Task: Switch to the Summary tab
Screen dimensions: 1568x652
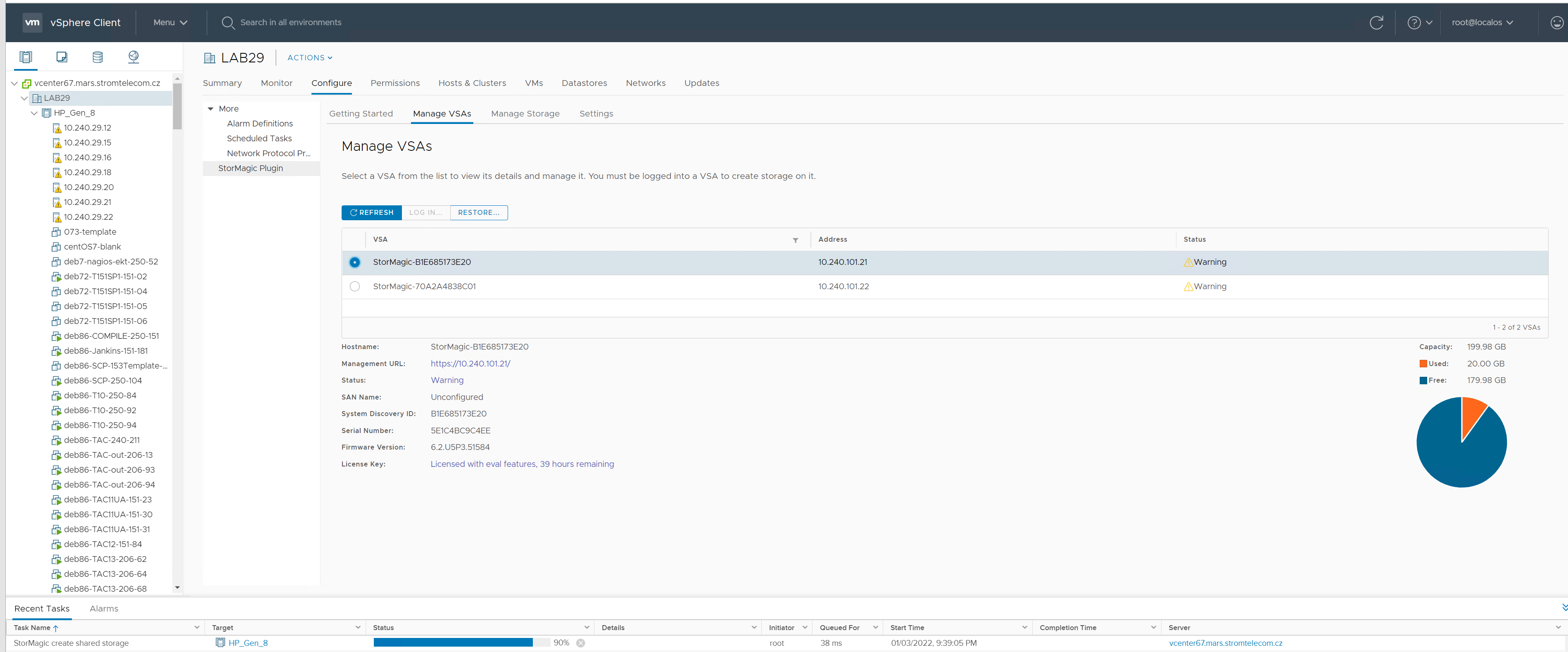Action: (222, 83)
